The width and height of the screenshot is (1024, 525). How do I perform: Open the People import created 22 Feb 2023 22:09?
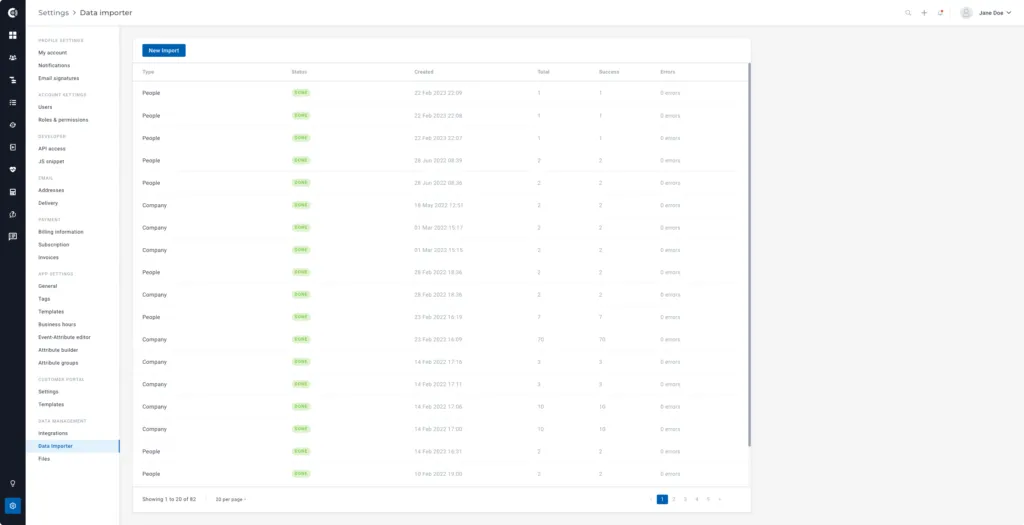[x=440, y=93]
